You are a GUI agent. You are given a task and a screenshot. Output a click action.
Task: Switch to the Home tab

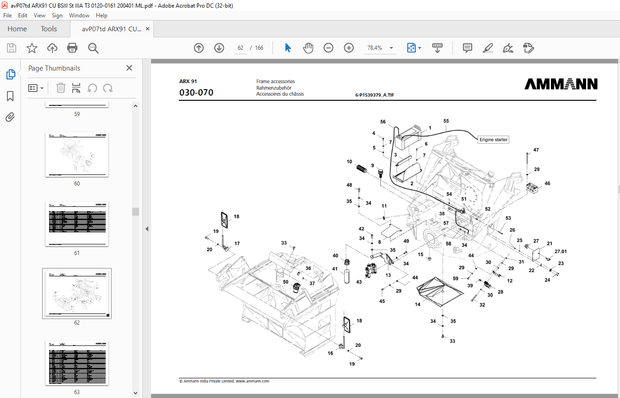click(17, 29)
